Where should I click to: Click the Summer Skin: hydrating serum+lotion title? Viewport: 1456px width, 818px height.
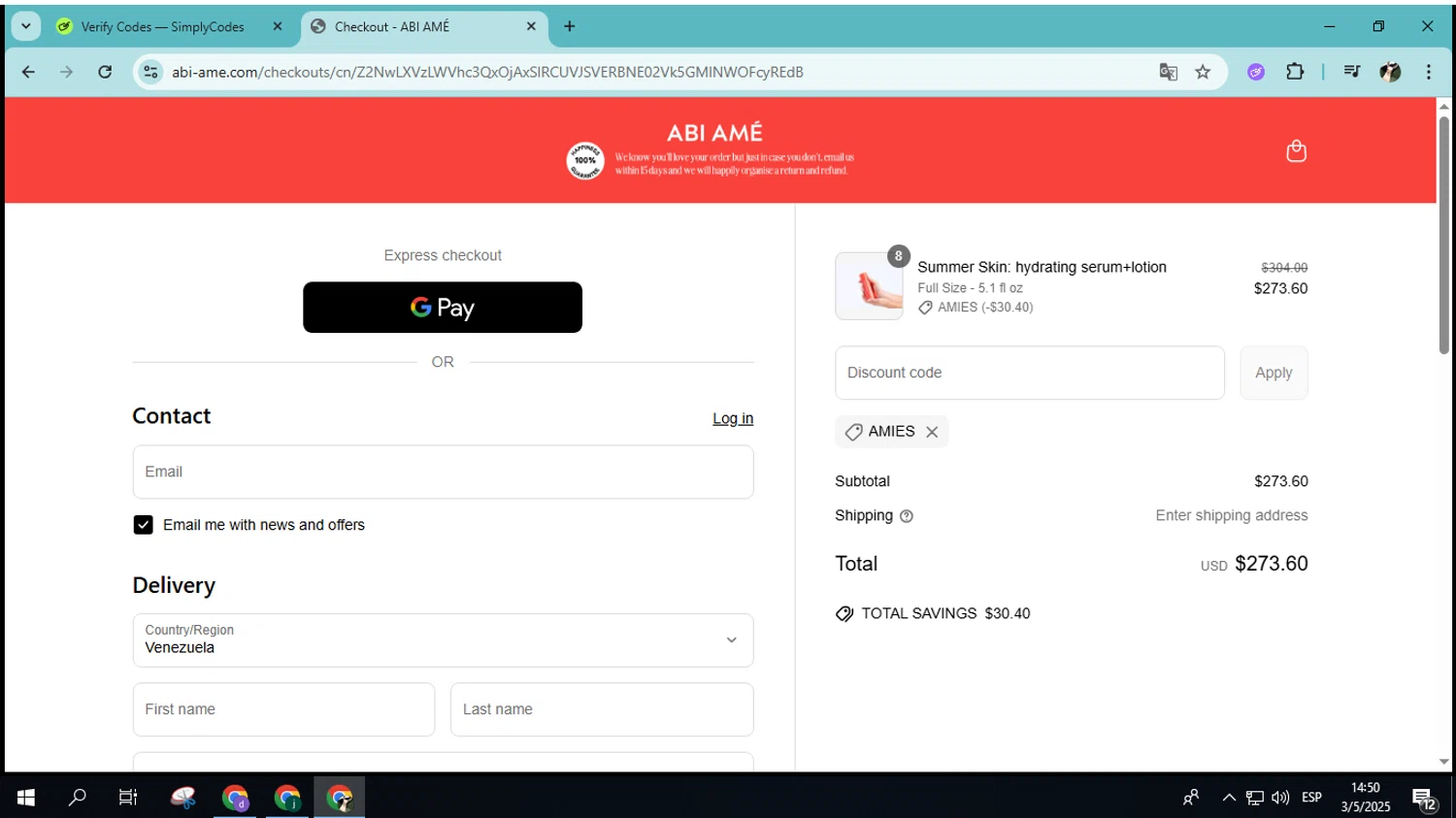point(1042,268)
